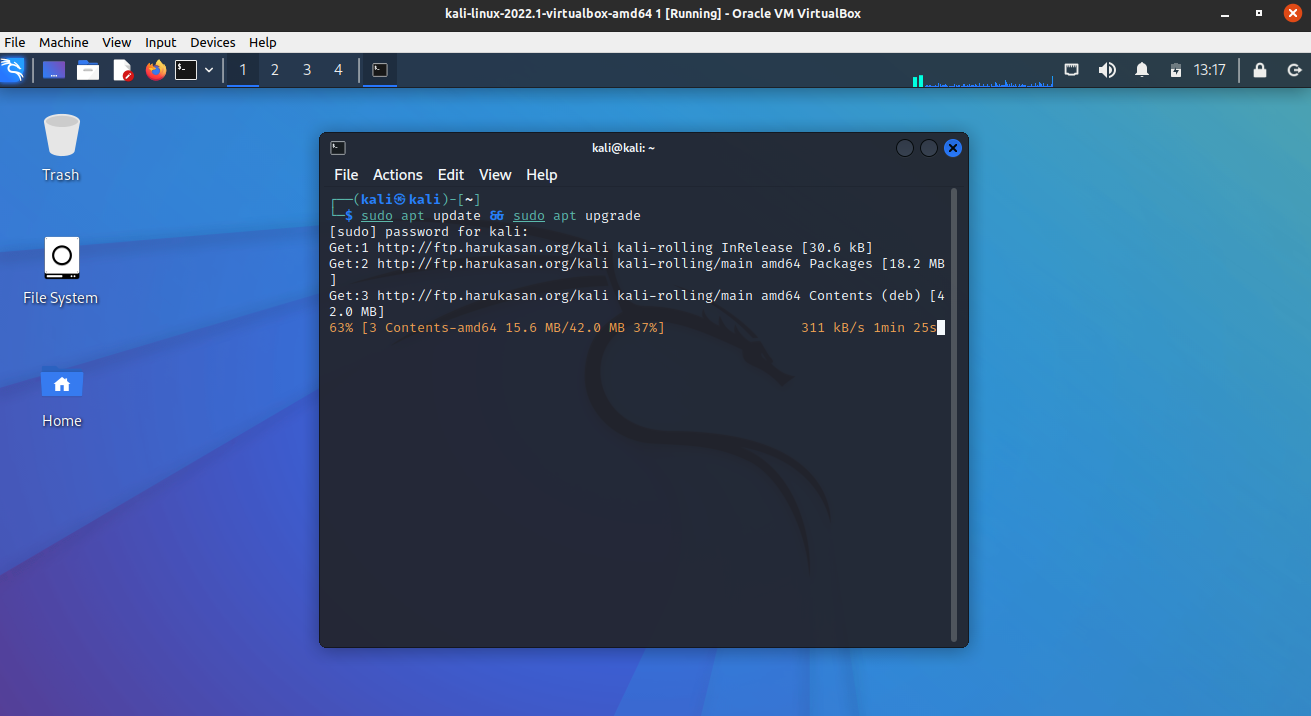1311x716 pixels.
Task: Open the network connection tray icon
Action: (1071, 70)
